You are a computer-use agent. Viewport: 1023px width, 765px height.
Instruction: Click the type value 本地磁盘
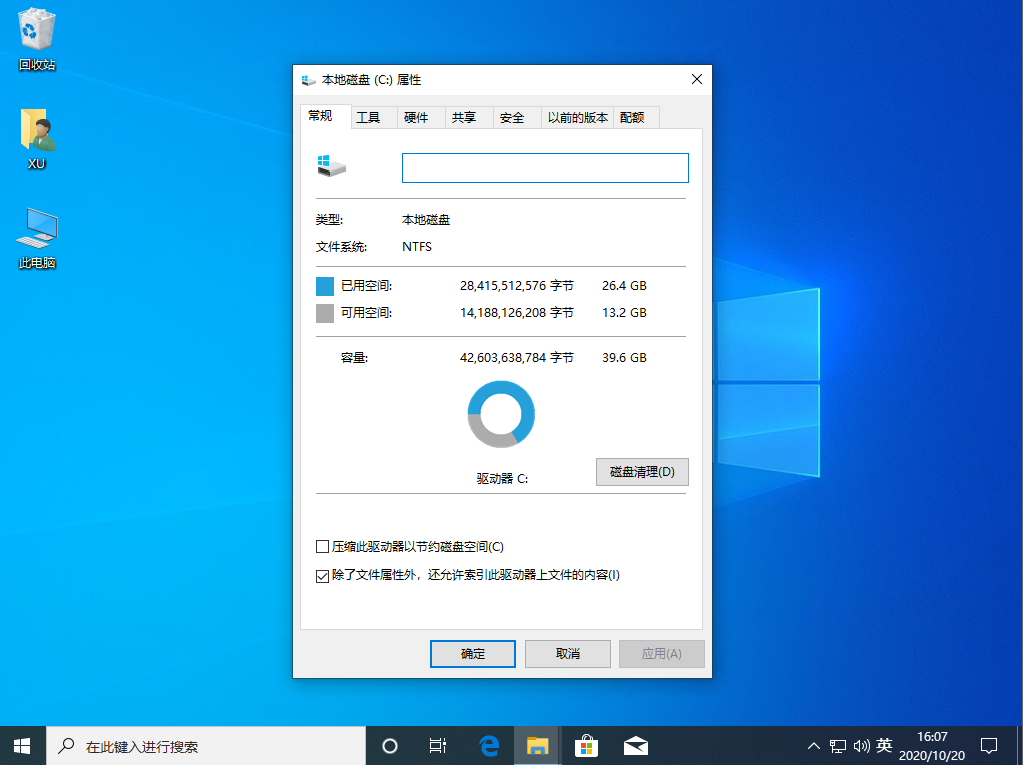point(426,220)
